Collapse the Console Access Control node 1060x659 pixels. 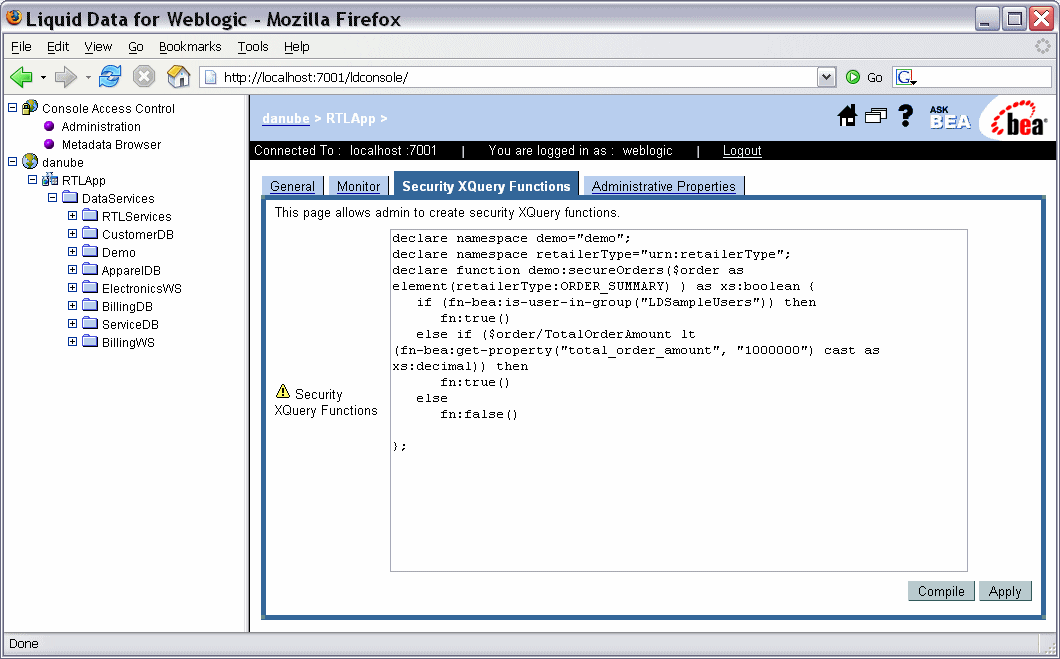(x=12, y=107)
